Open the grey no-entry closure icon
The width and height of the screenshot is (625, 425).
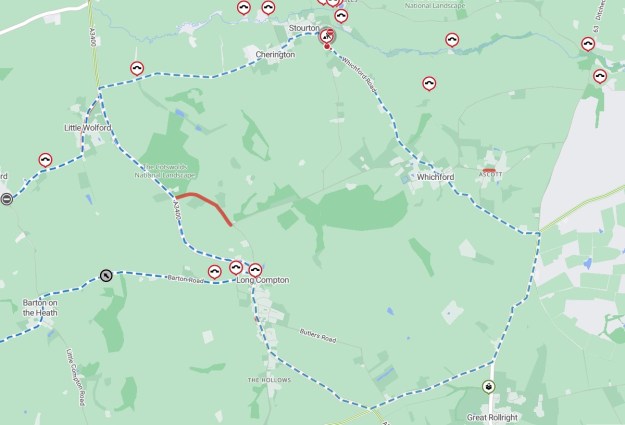tap(6, 199)
